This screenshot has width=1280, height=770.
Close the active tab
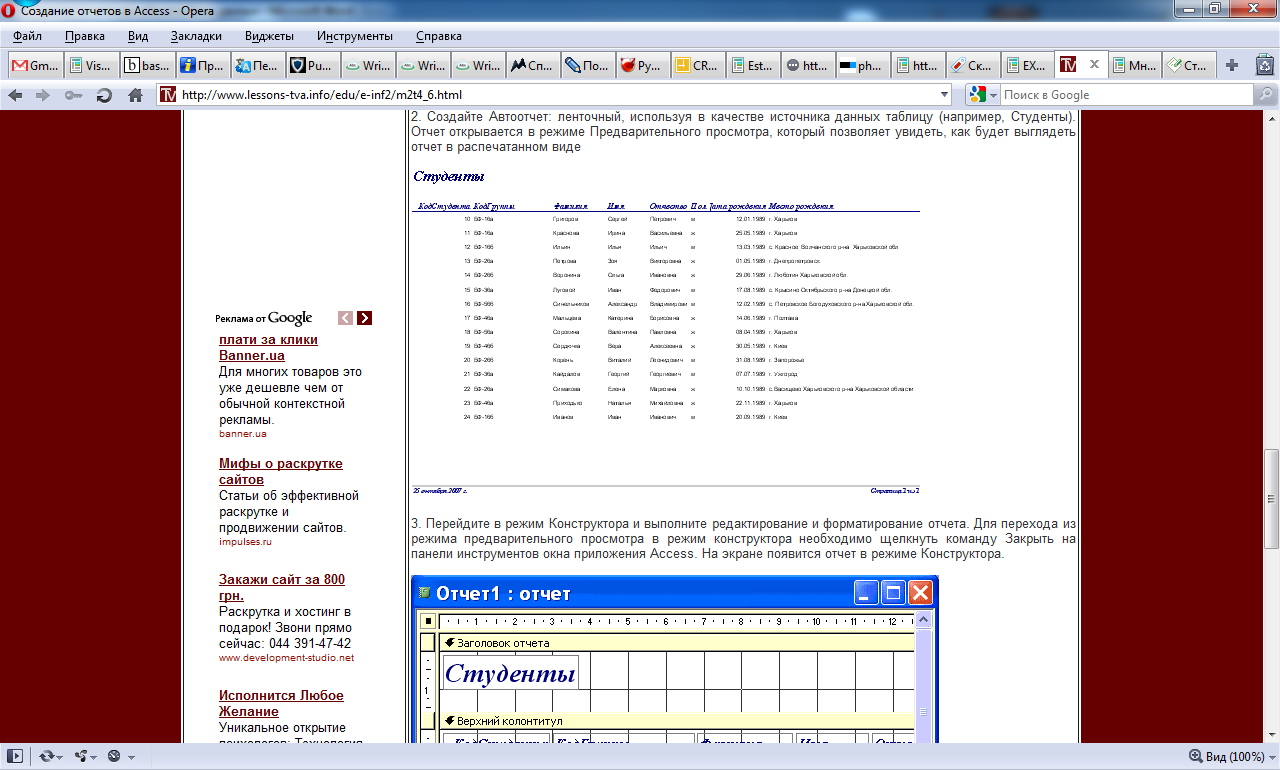point(1094,65)
